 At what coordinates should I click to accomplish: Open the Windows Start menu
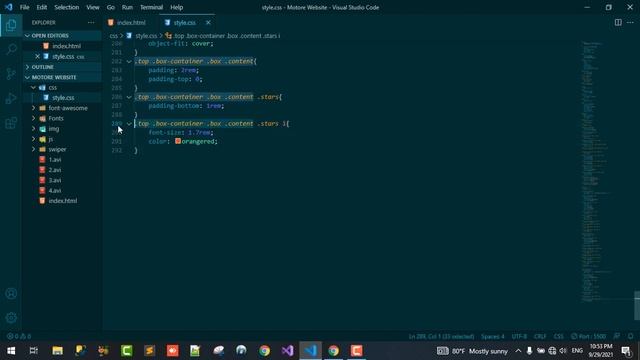[x=11, y=351]
